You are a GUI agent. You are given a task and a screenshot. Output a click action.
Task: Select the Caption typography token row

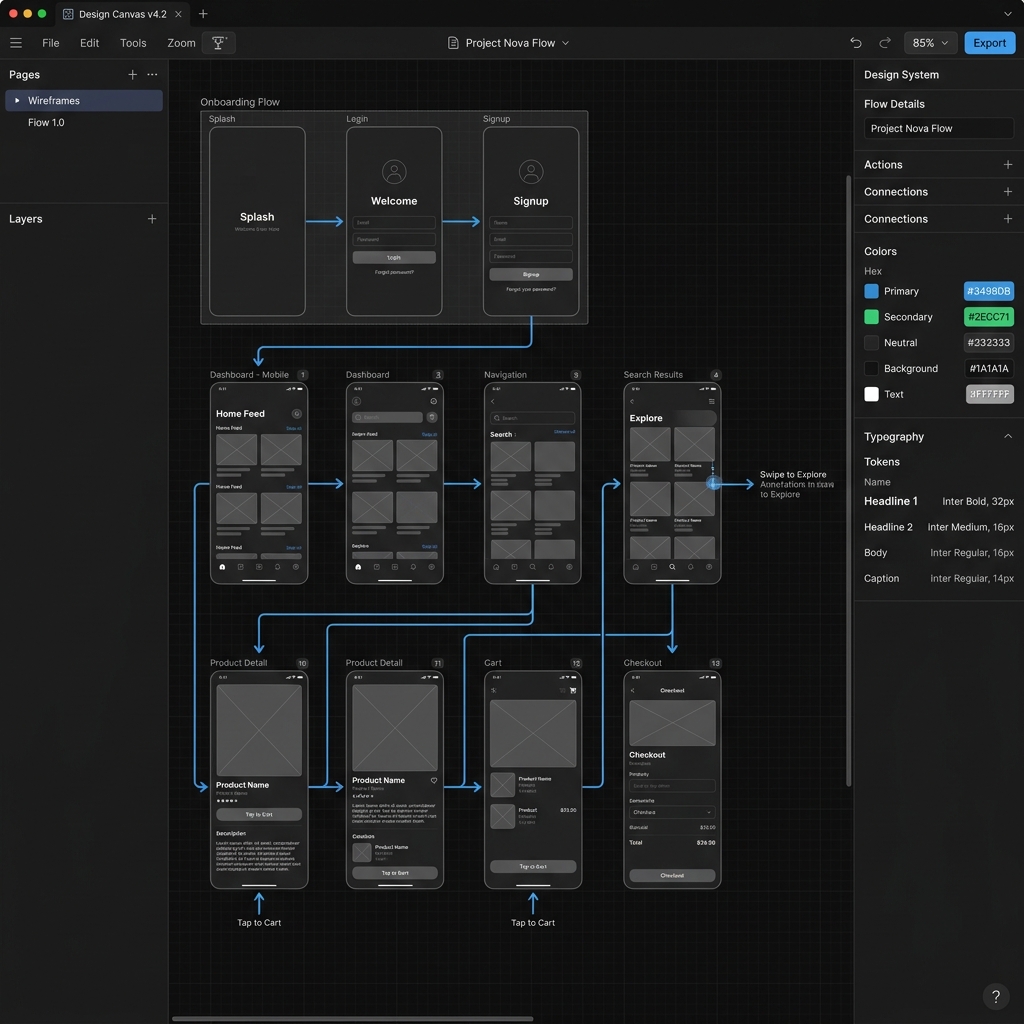coord(938,578)
